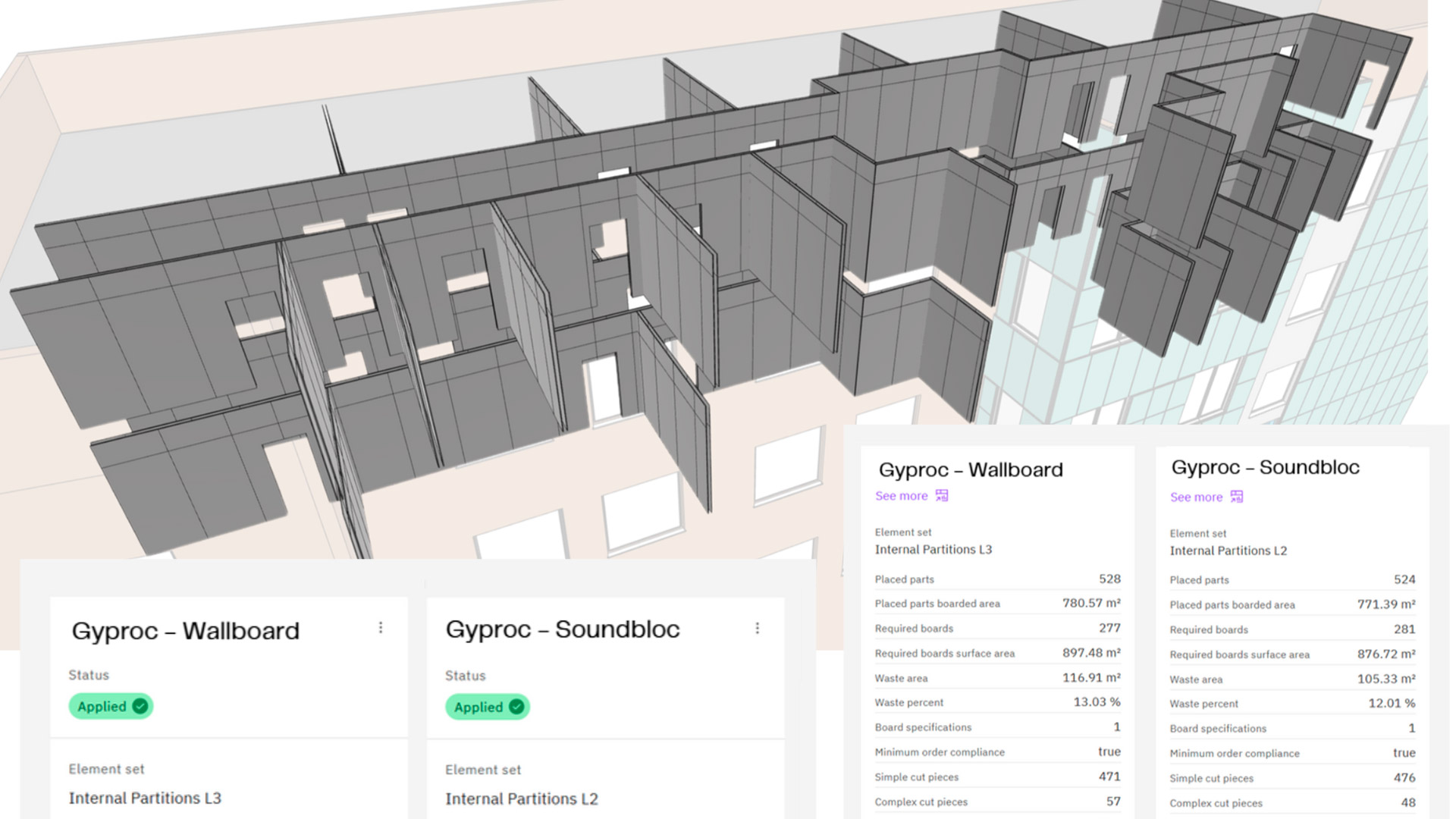1456x819 pixels.
Task: Click Complex cut pieces 48 row
Action: point(1292,803)
